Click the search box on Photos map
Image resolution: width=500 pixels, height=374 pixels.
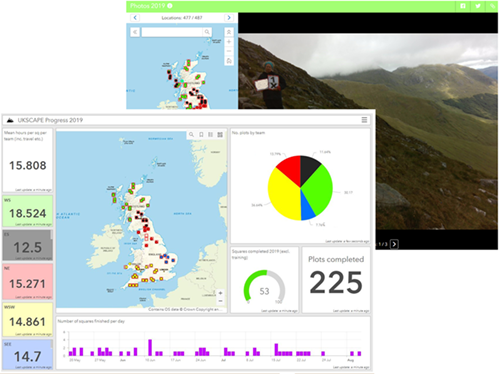(172, 32)
